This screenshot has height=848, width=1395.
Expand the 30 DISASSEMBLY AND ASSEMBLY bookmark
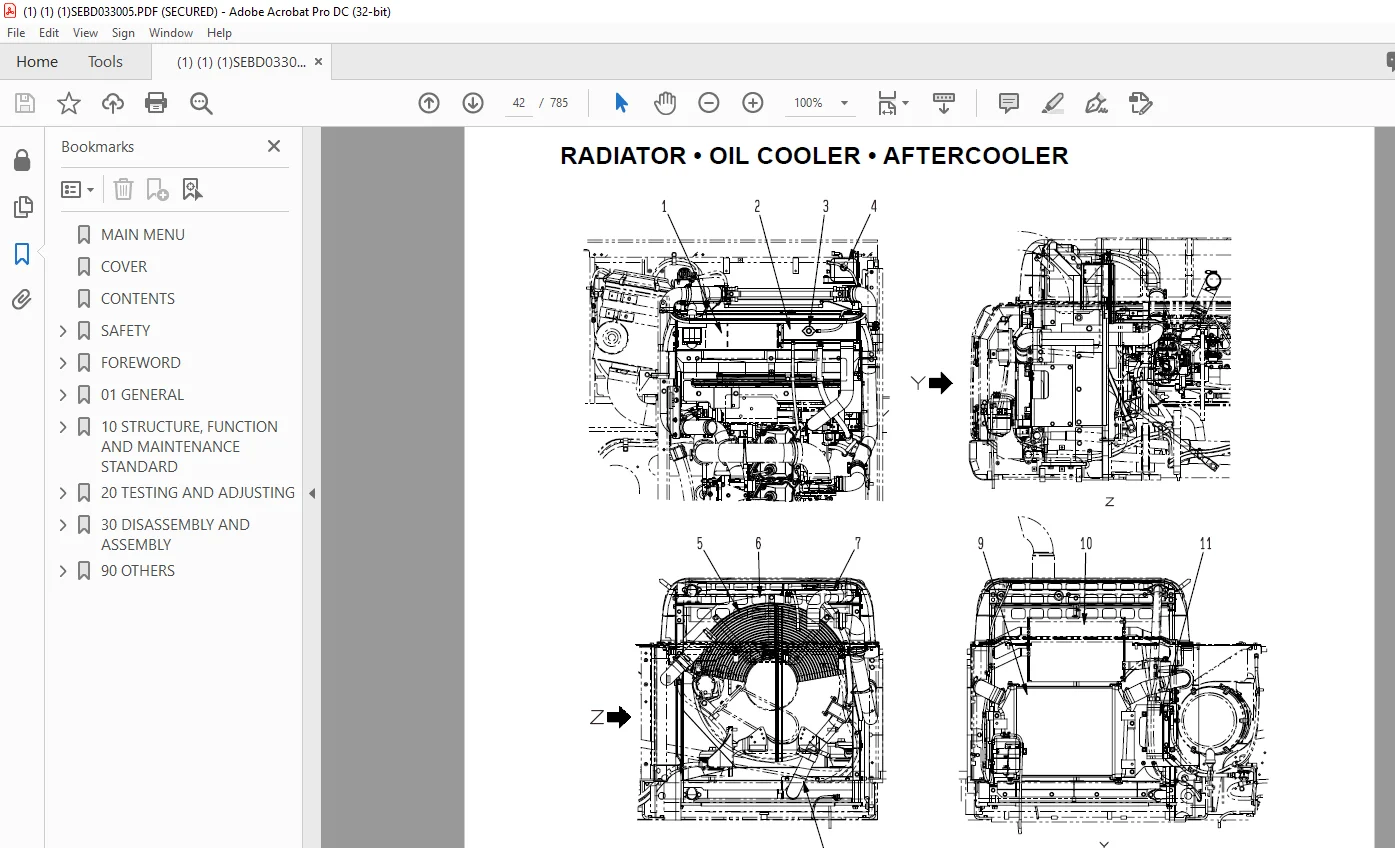coord(64,525)
